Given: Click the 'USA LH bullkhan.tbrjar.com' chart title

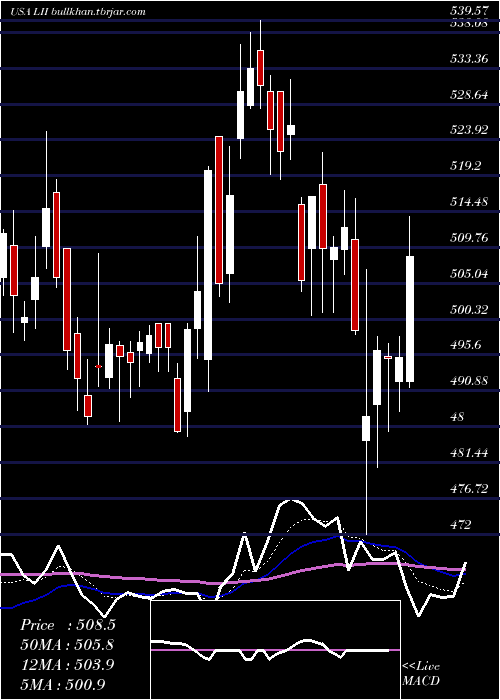Looking at the screenshot, I should 78,12.
